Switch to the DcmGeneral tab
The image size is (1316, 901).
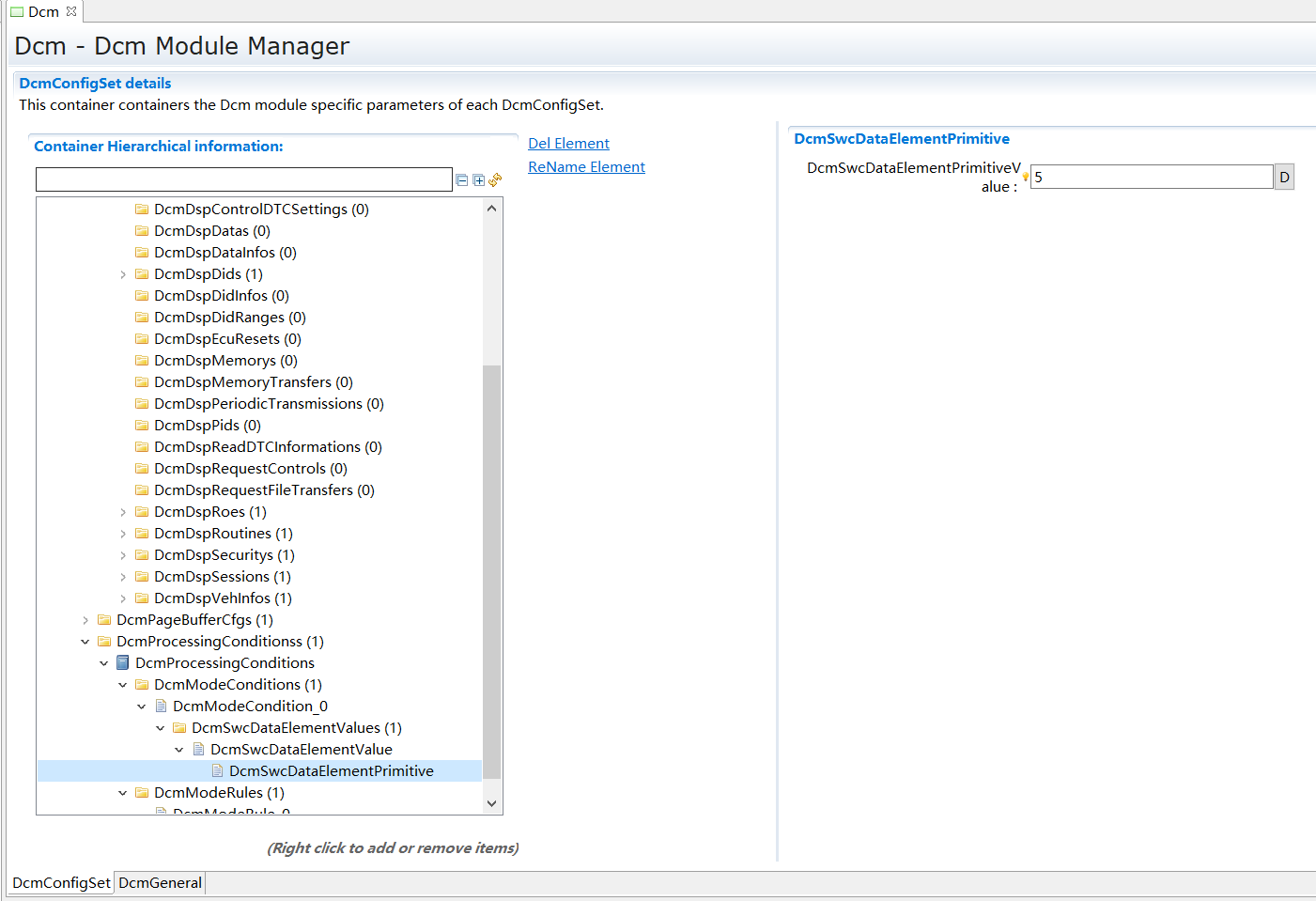click(x=160, y=883)
